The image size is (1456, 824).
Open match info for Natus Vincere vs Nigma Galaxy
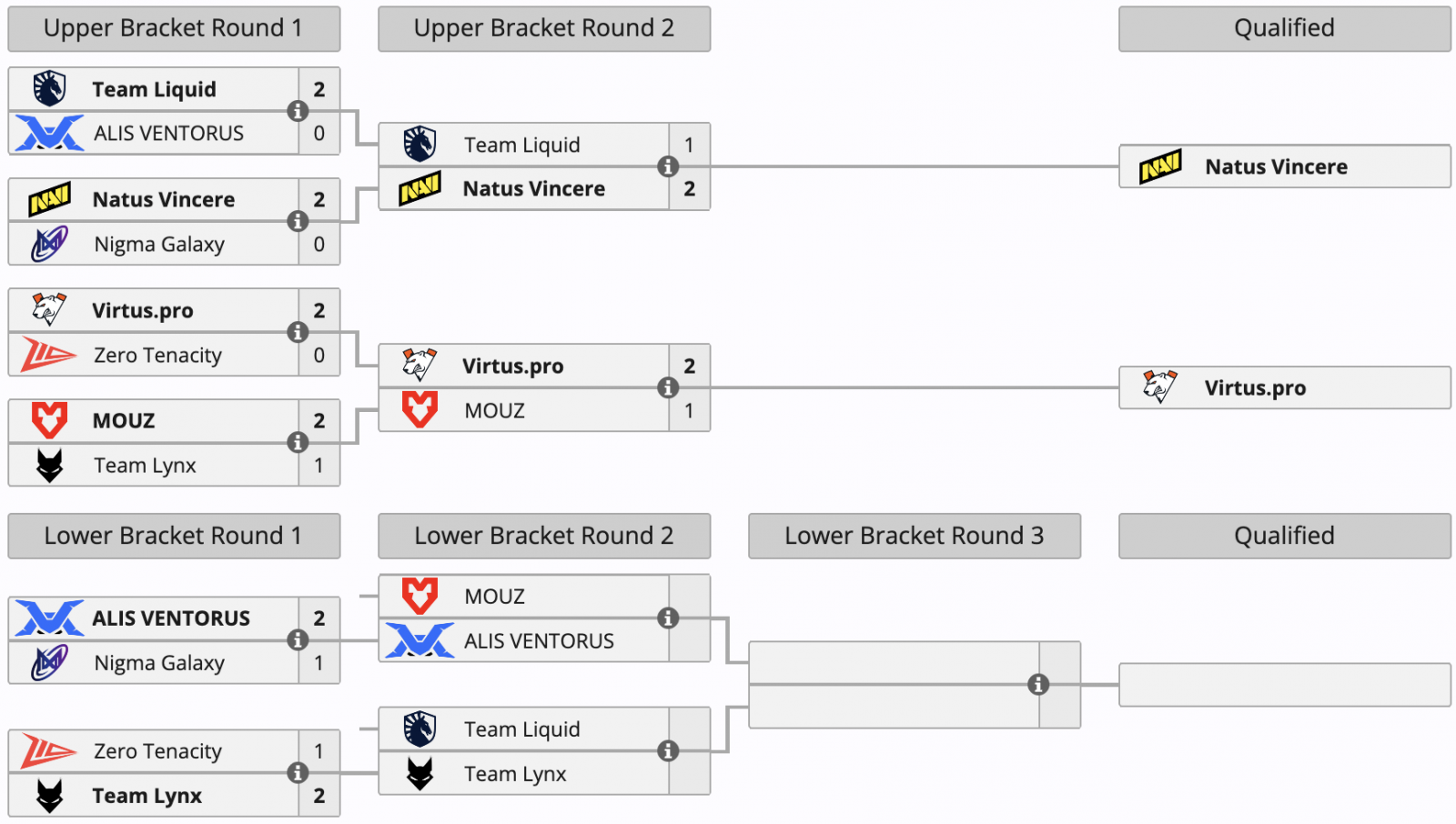click(298, 221)
